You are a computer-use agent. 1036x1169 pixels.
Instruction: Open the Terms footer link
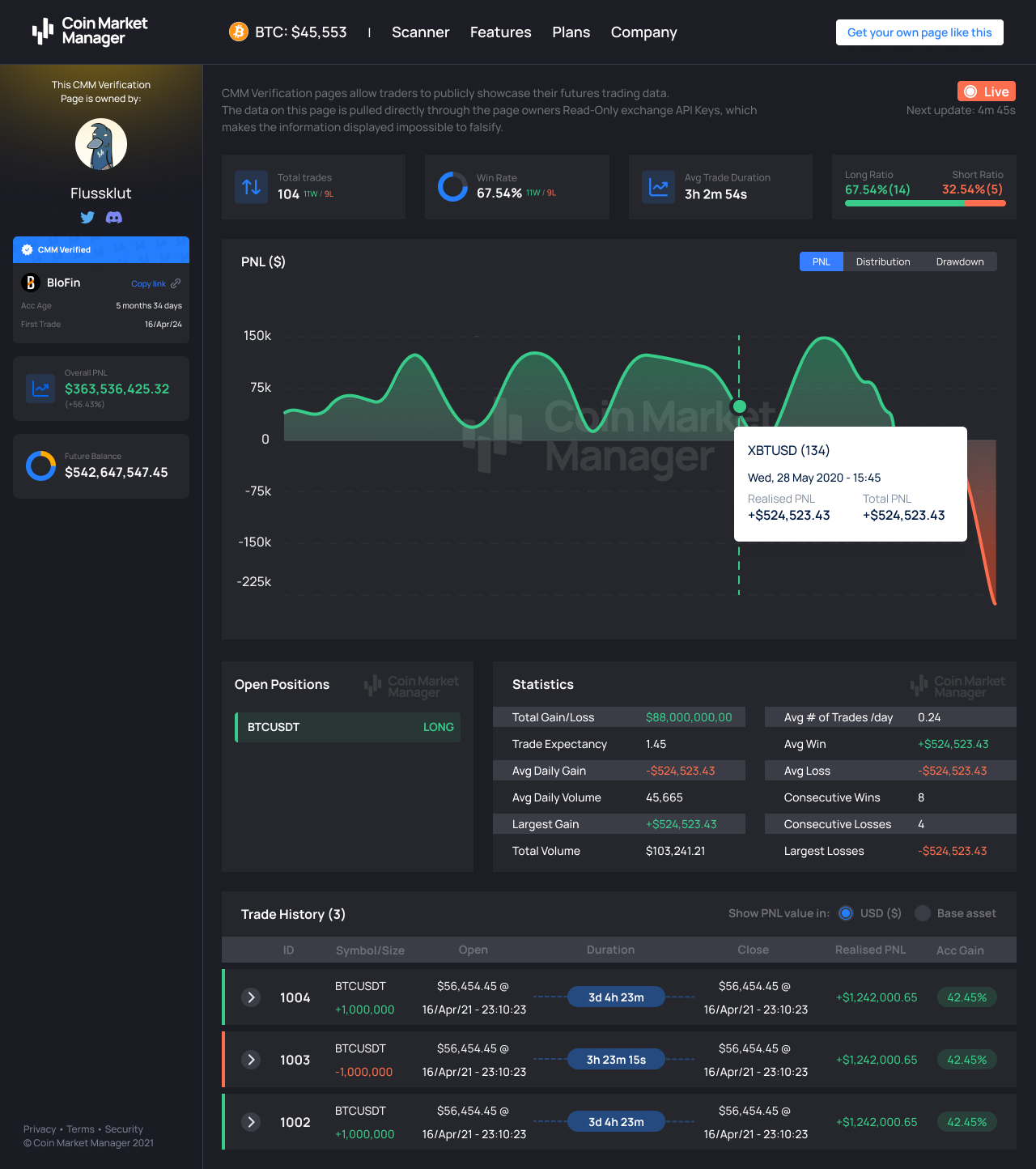click(x=80, y=1129)
